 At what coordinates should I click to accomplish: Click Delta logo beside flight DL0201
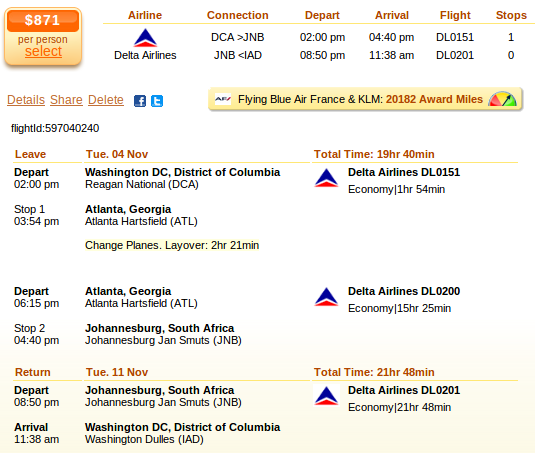point(326,396)
